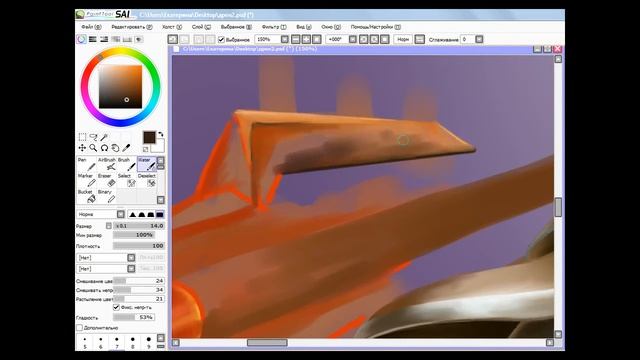Select the Marker tool
Screen dimensions: 640x360
point(87,180)
